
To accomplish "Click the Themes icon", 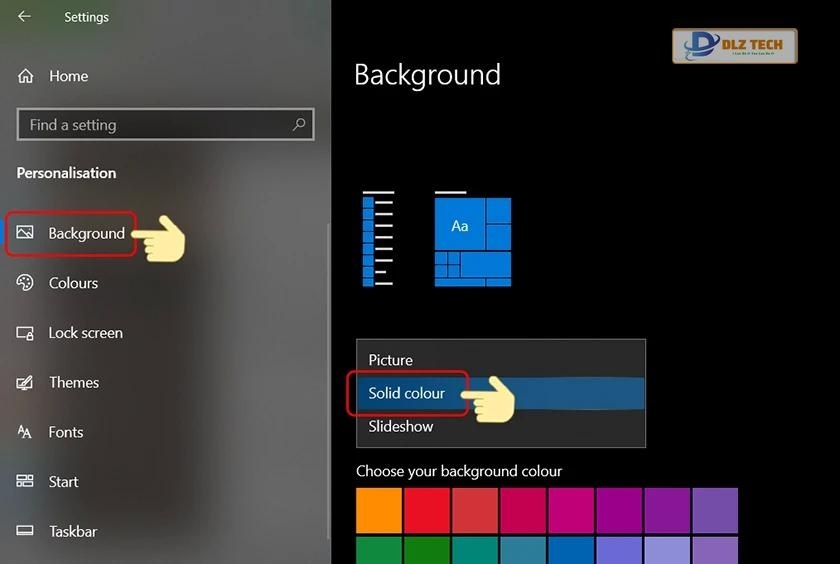I will click(x=26, y=383).
